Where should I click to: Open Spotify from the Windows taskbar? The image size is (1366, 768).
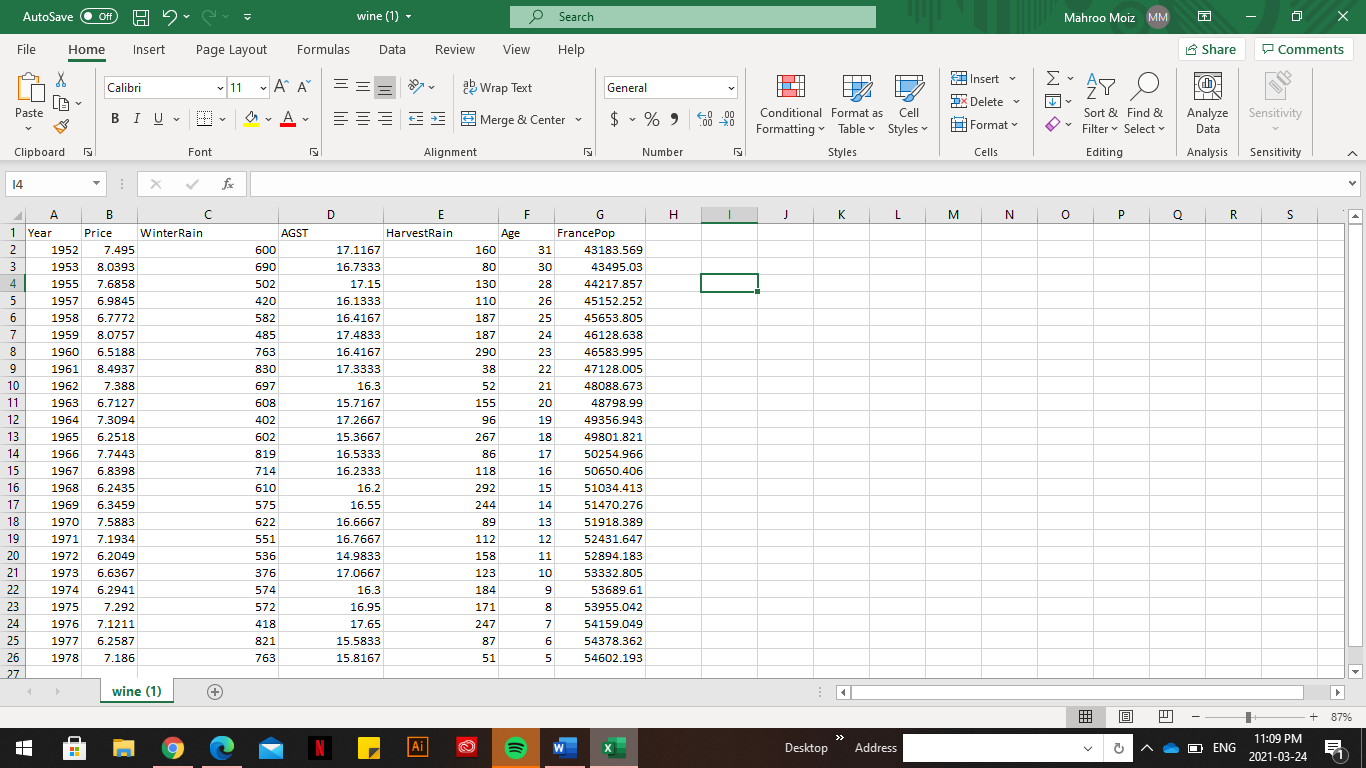[516, 747]
